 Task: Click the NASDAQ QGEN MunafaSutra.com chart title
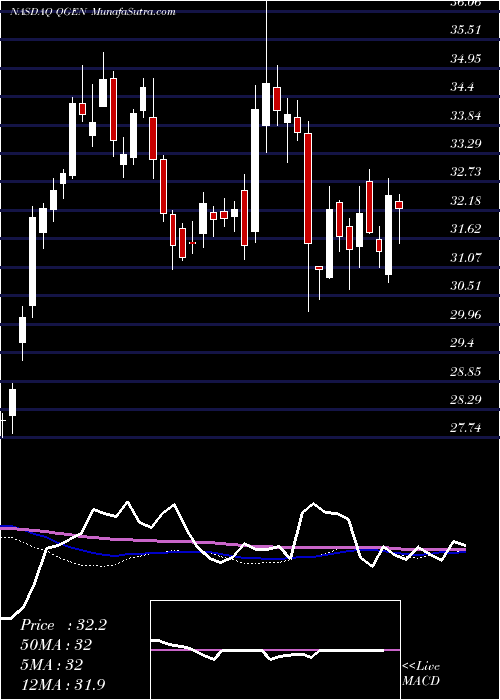pyautogui.click(x=93, y=12)
